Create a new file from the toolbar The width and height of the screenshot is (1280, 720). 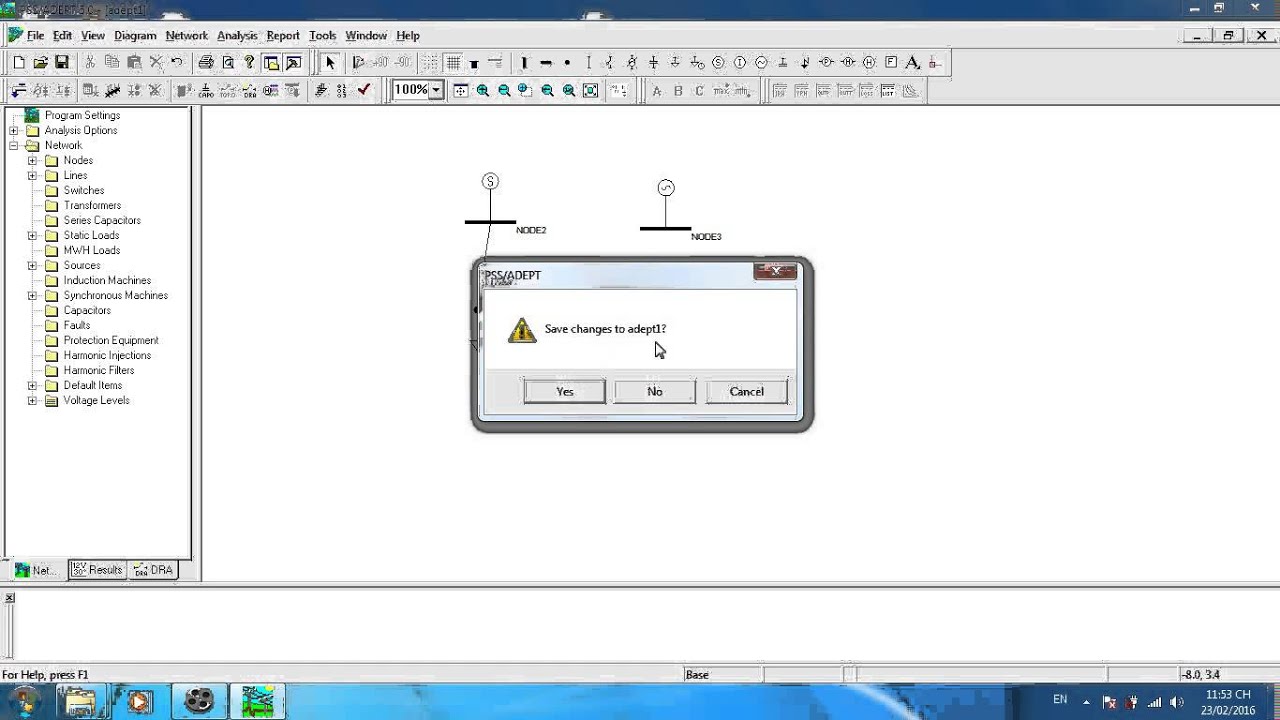pos(19,62)
